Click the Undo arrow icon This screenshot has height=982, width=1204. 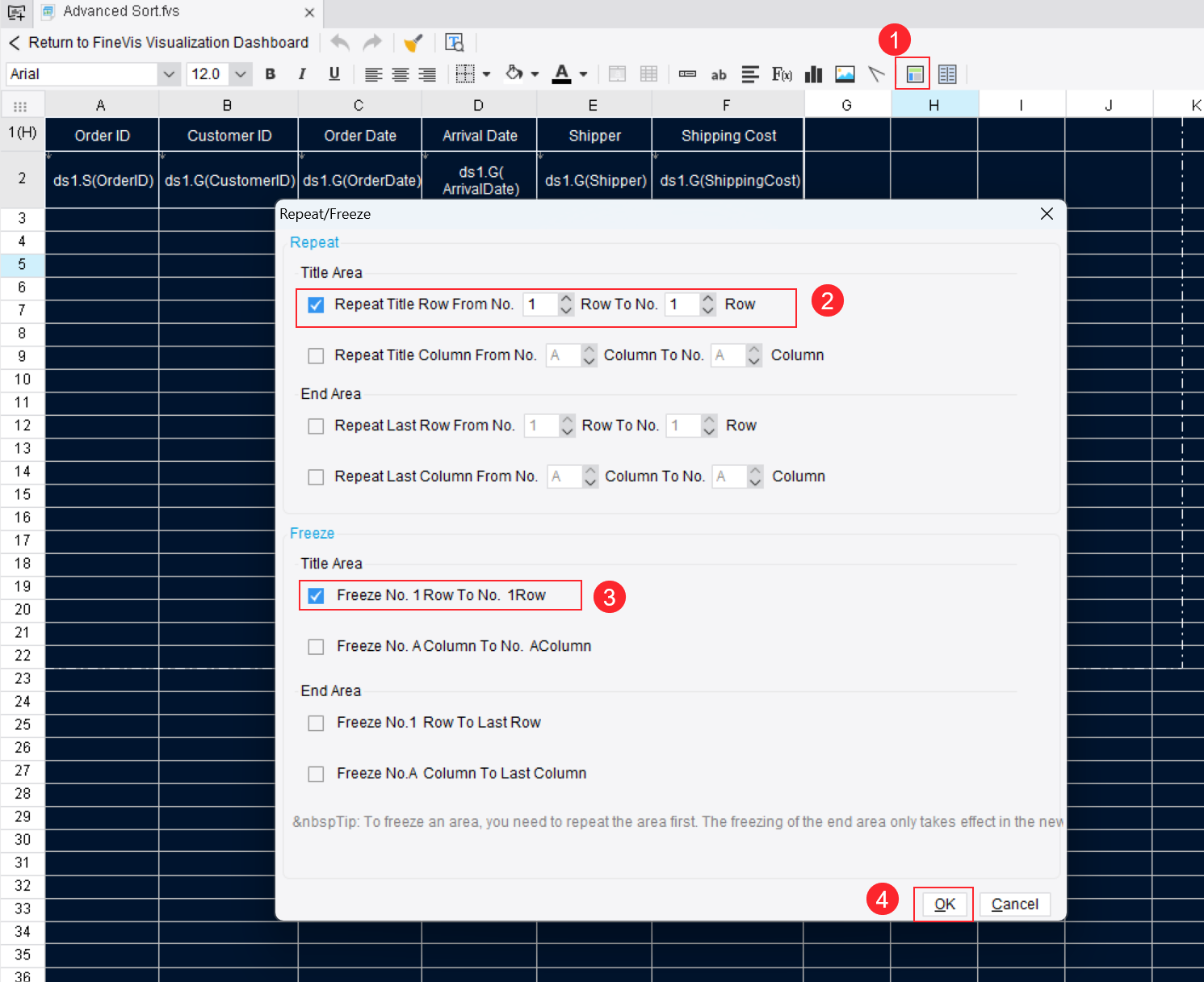(x=340, y=43)
